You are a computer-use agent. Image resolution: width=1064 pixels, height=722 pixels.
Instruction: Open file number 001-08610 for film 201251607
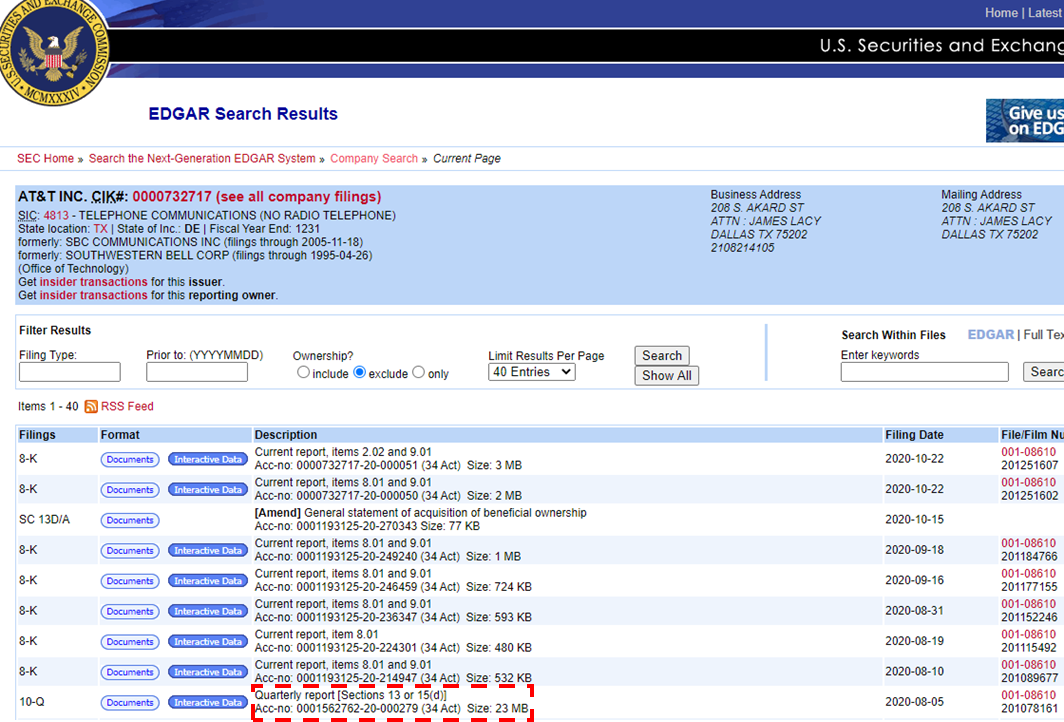point(1028,452)
